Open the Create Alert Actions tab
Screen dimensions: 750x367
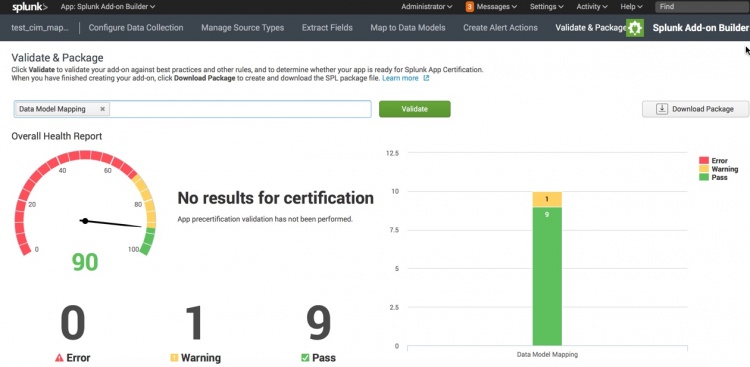[x=500, y=28]
